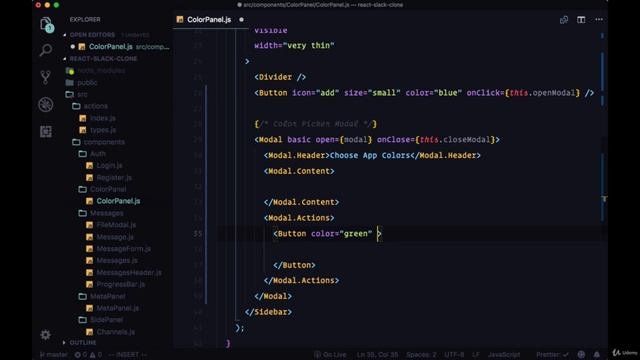Open Register.js in the Auth folder

coord(114,178)
